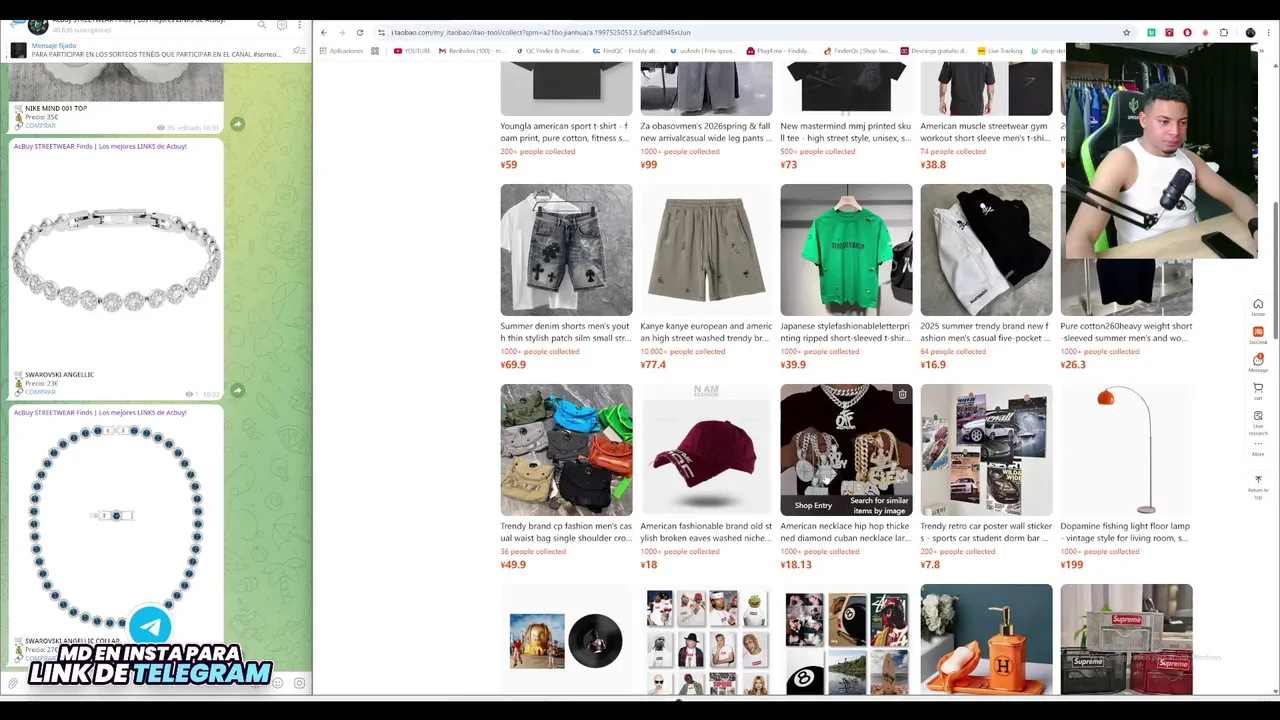The image size is (1280, 720).
Task: Open the Telegram channel three-dot menu
Action: 299,25
